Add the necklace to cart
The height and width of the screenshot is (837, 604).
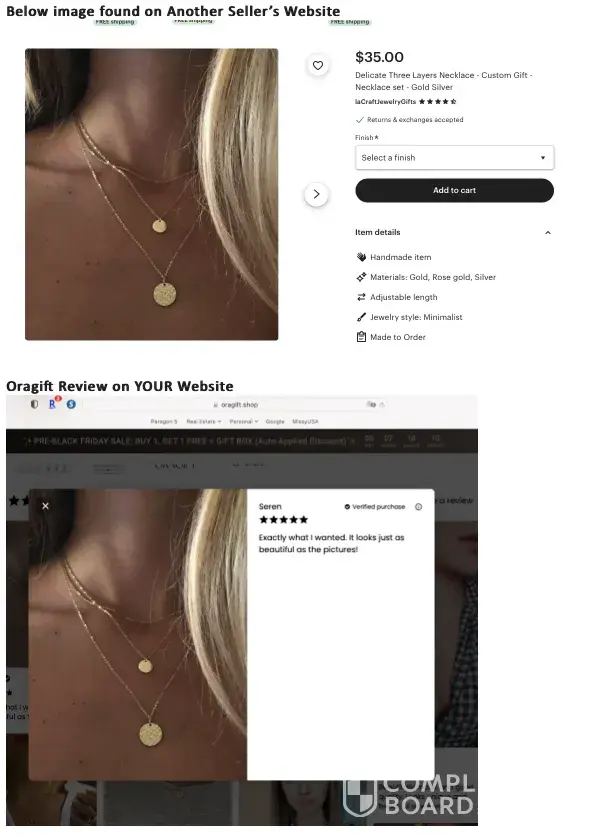(455, 191)
